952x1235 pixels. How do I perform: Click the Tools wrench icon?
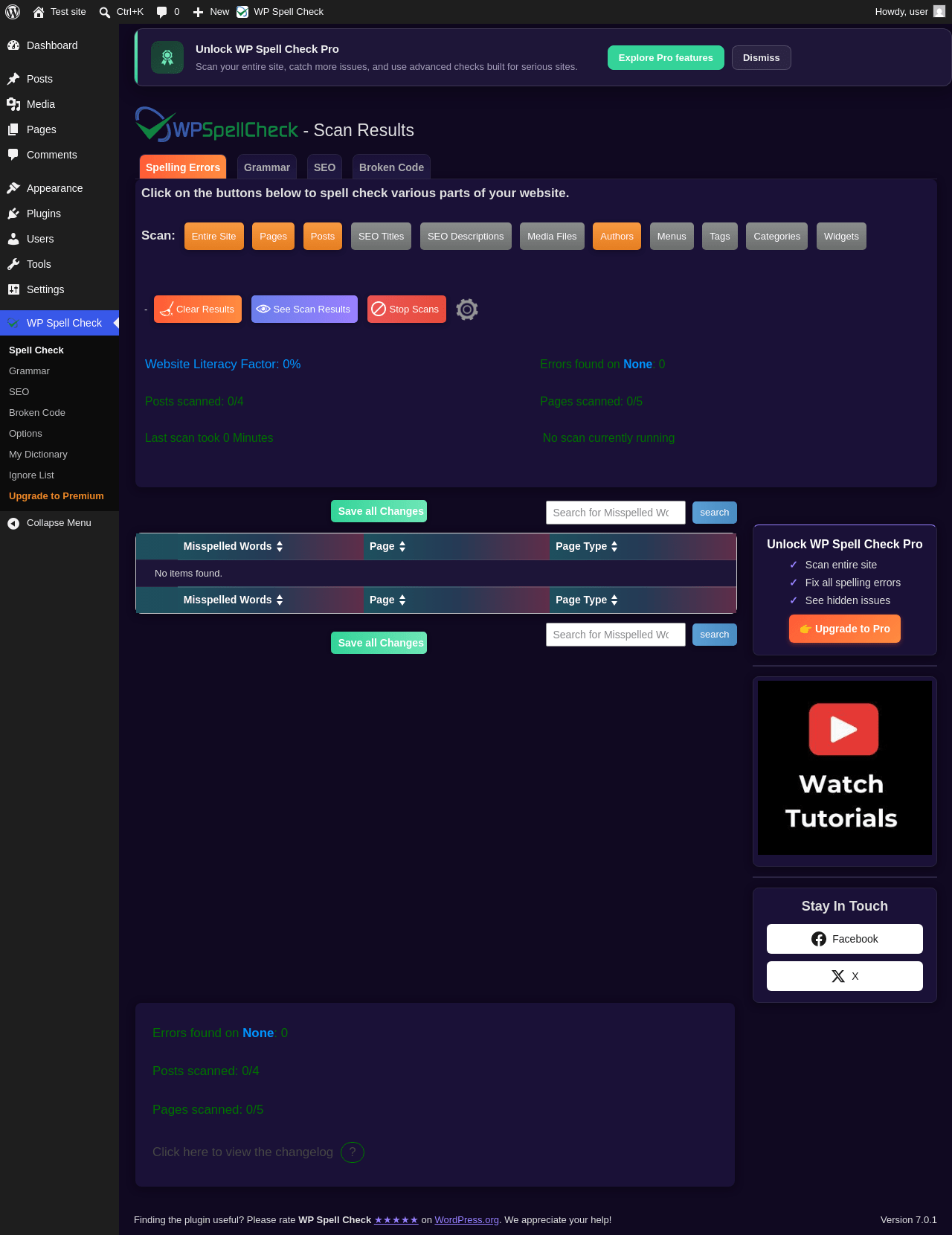coord(13,264)
